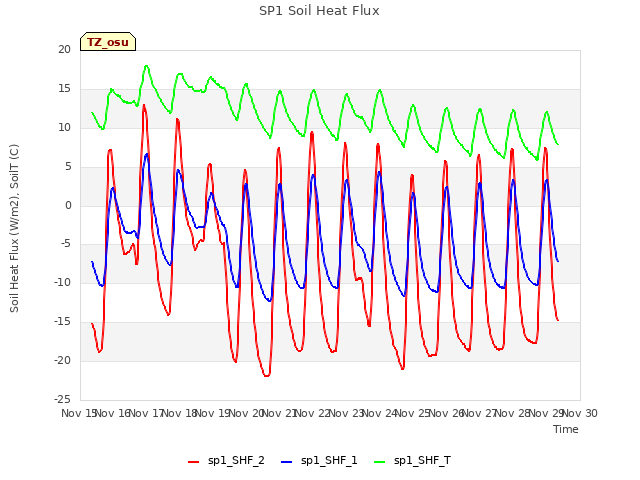This screenshot has width=640, height=480.
Task: Click the y-axis value 5
Action: (68, 166)
